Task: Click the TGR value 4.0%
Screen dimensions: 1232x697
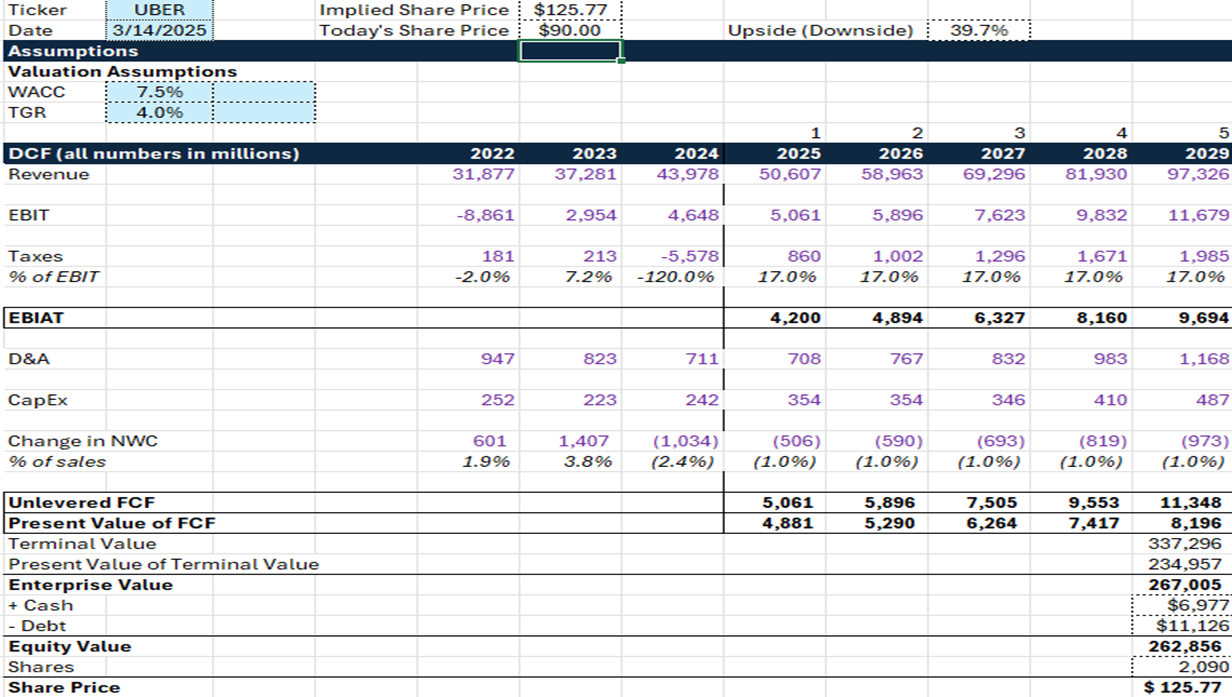Action: pos(160,112)
